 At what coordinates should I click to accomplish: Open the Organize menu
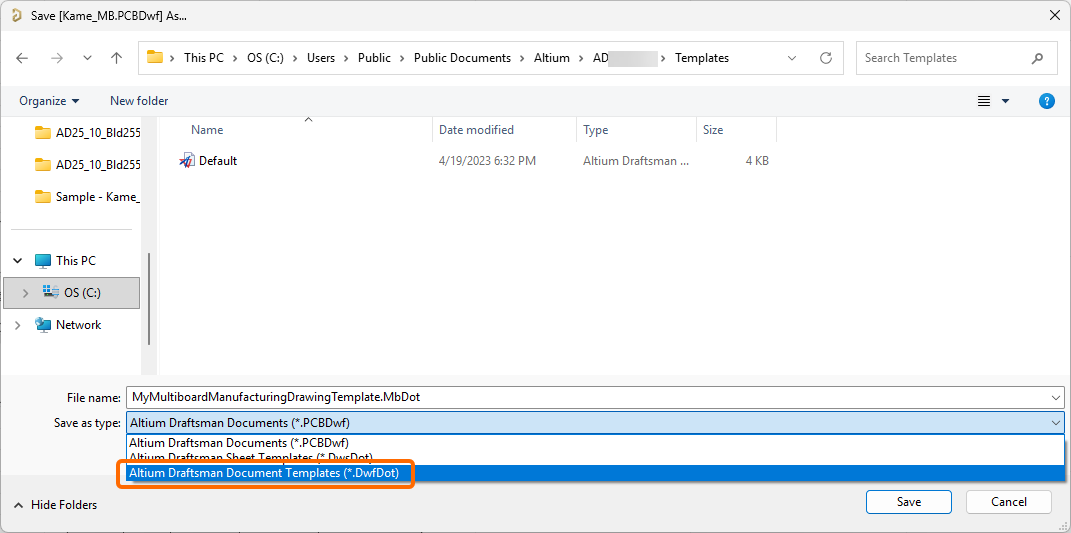click(49, 101)
